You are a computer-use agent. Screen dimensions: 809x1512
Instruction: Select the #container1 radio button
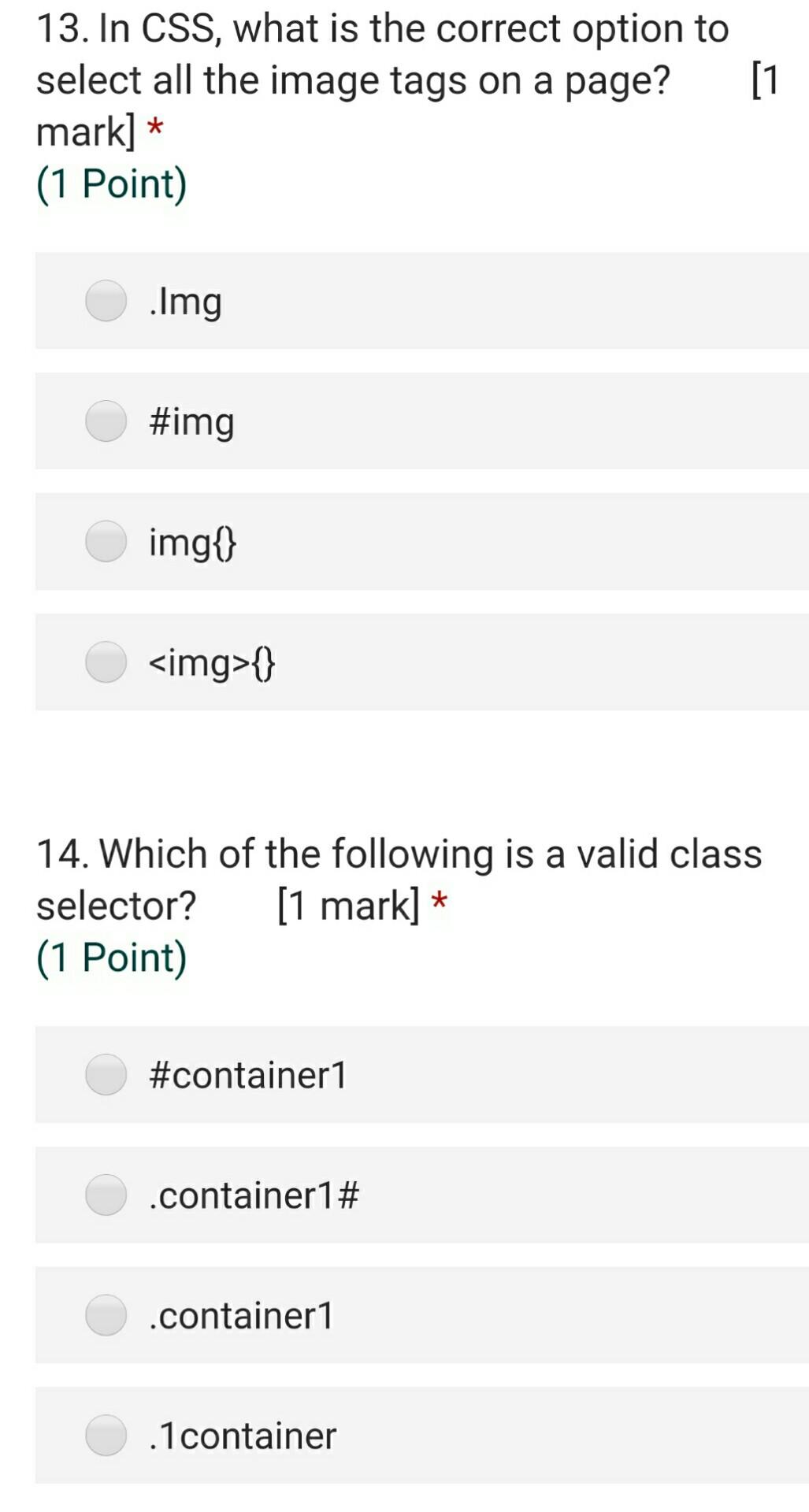[x=106, y=1075]
